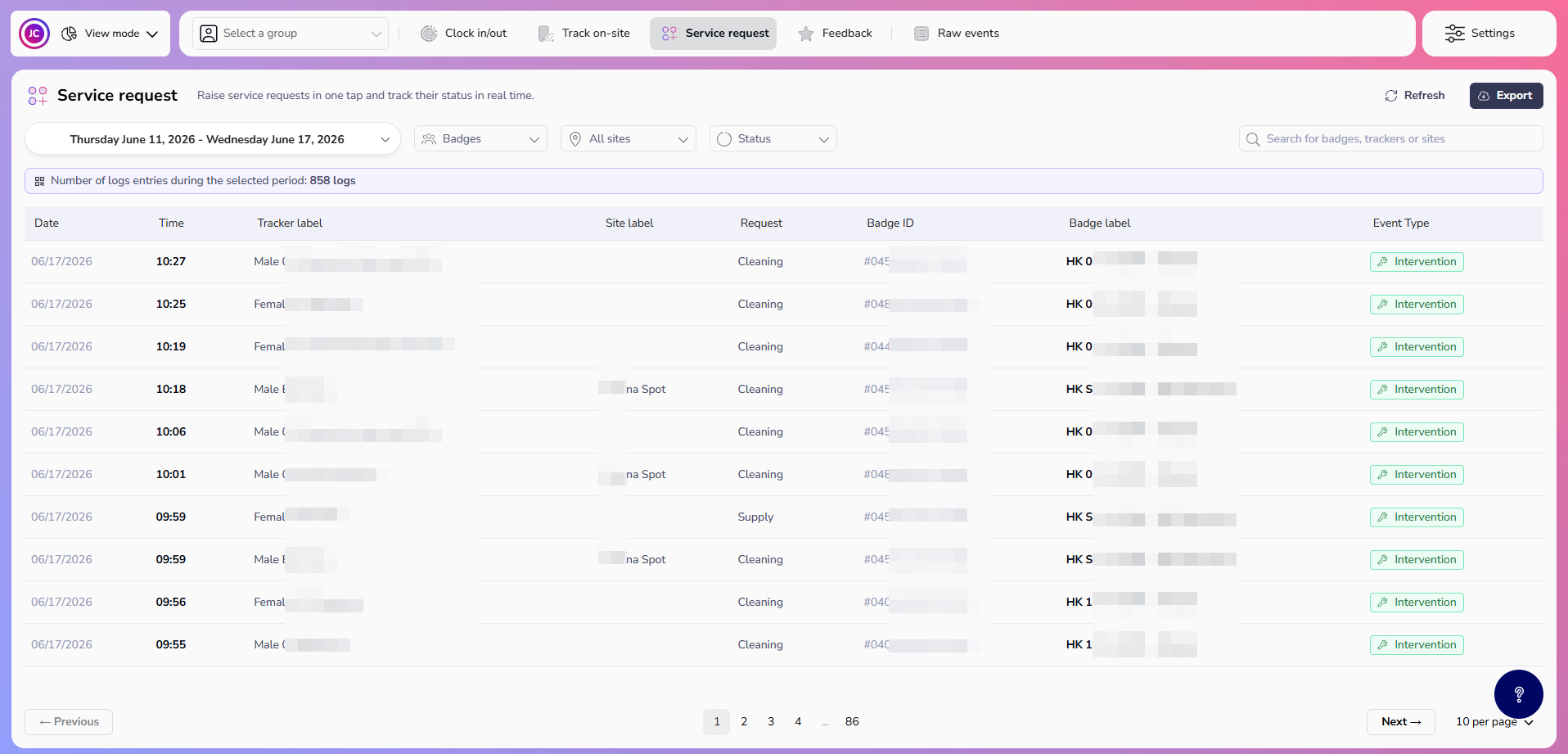Click the Select a group person icon
The width and height of the screenshot is (1568, 754).
pyautogui.click(x=209, y=34)
